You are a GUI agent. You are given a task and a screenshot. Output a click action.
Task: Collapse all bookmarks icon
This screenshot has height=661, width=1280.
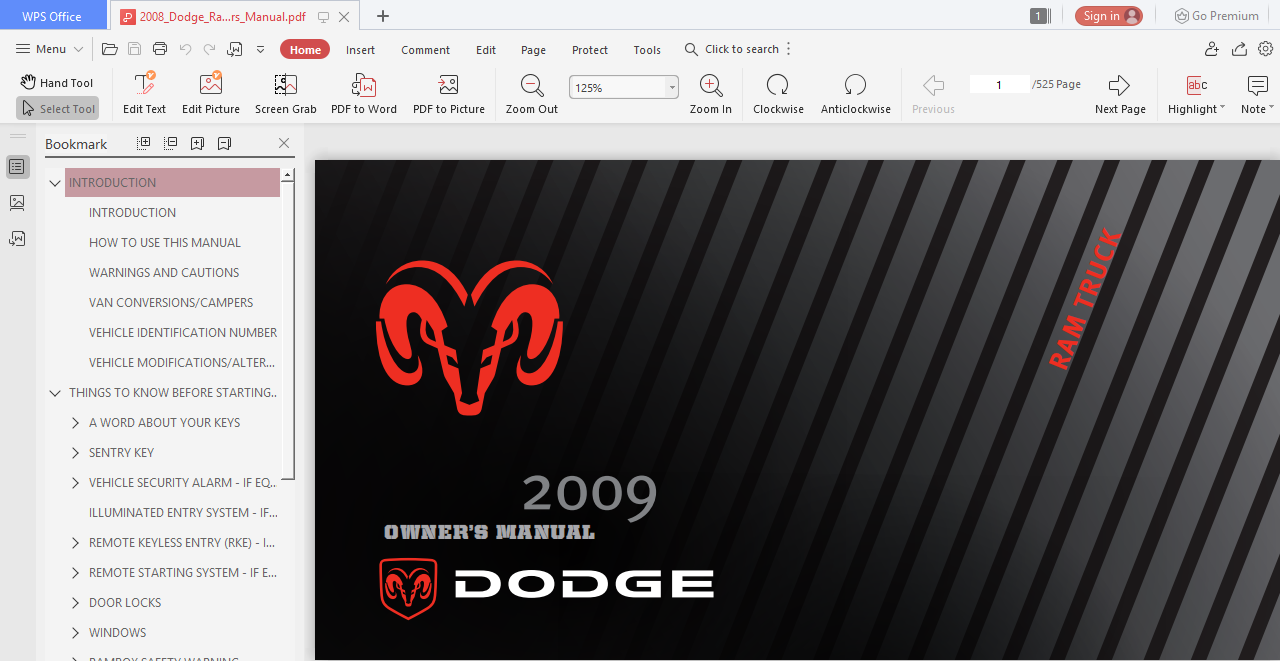click(171, 144)
